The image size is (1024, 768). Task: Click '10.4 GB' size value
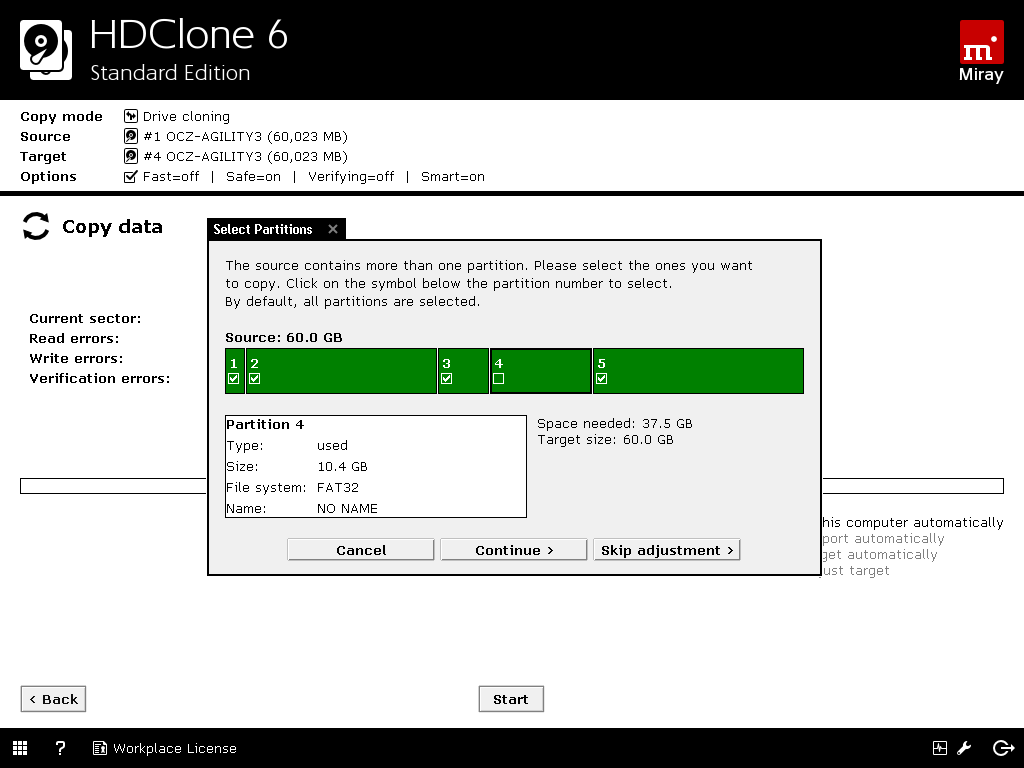pyautogui.click(x=342, y=466)
